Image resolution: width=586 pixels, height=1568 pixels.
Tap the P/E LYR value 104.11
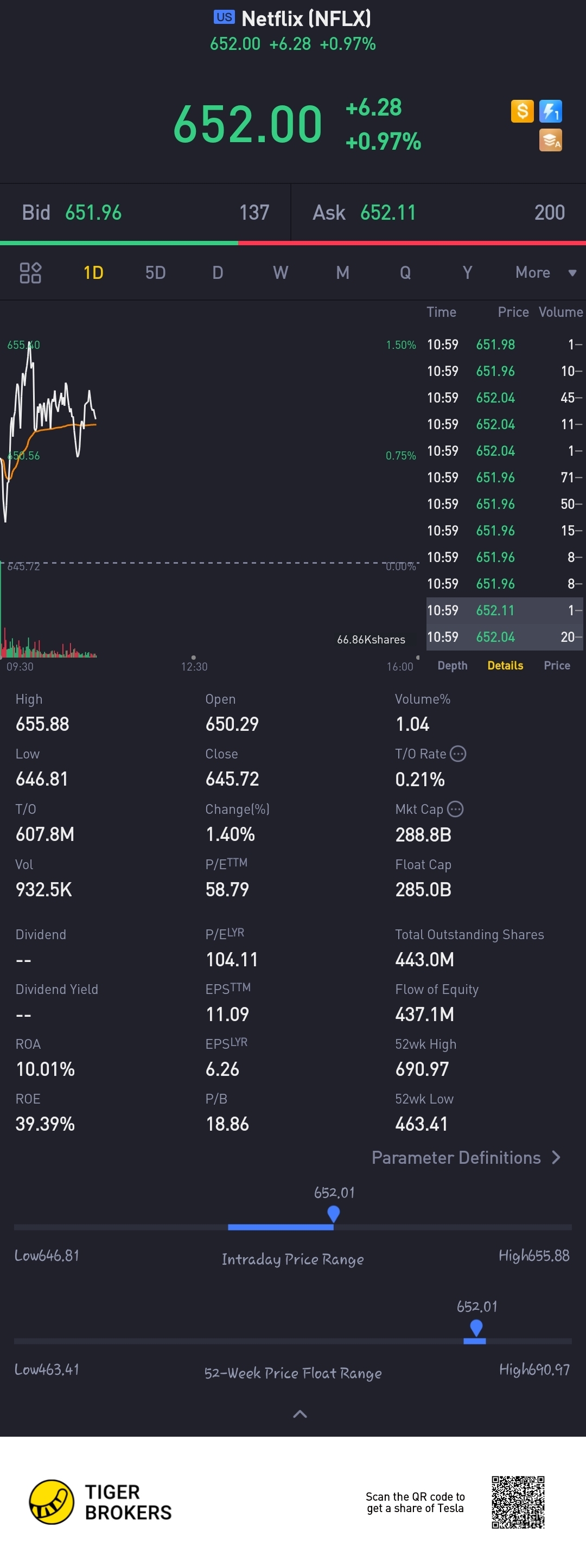(232, 959)
